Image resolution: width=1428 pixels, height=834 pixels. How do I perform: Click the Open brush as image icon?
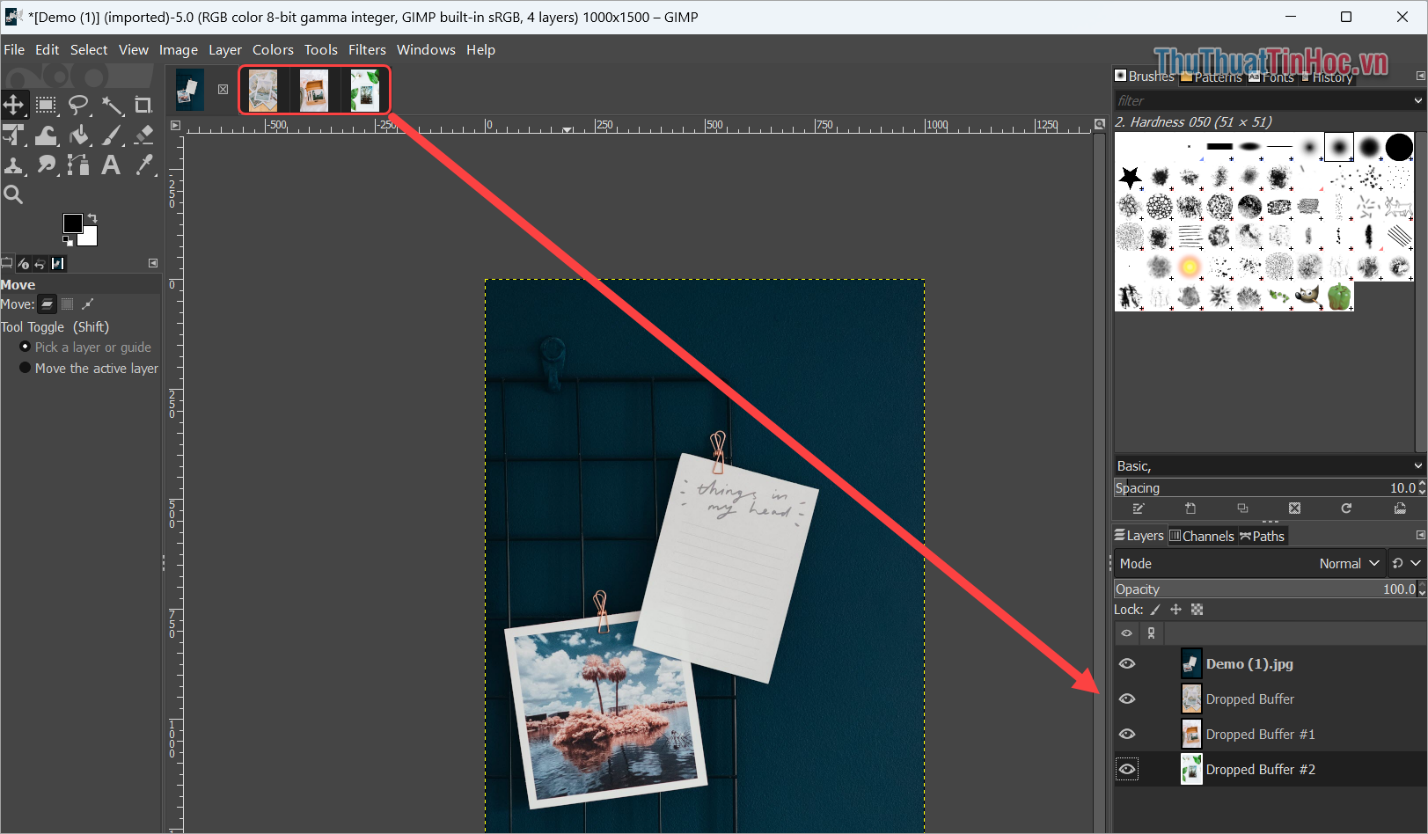[x=1400, y=508]
